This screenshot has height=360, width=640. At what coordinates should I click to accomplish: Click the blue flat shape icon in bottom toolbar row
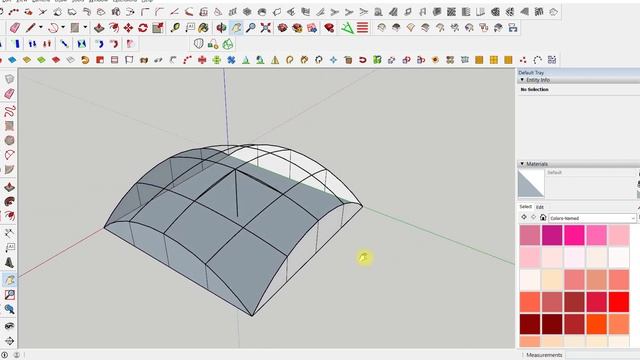(12, 60)
